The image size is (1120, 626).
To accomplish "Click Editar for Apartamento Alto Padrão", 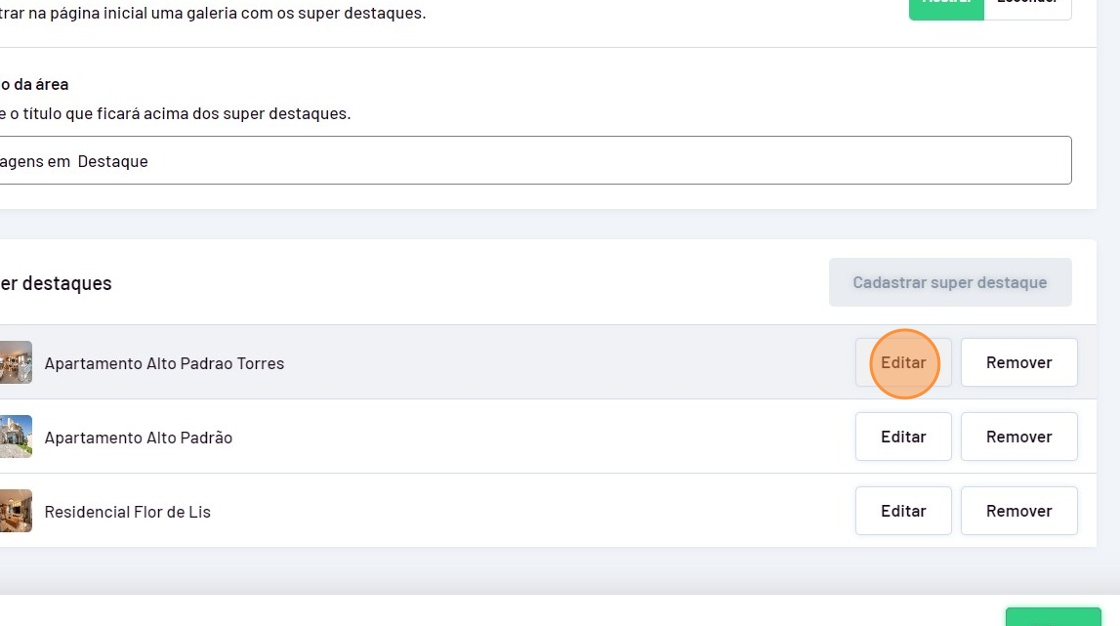I will click(903, 436).
